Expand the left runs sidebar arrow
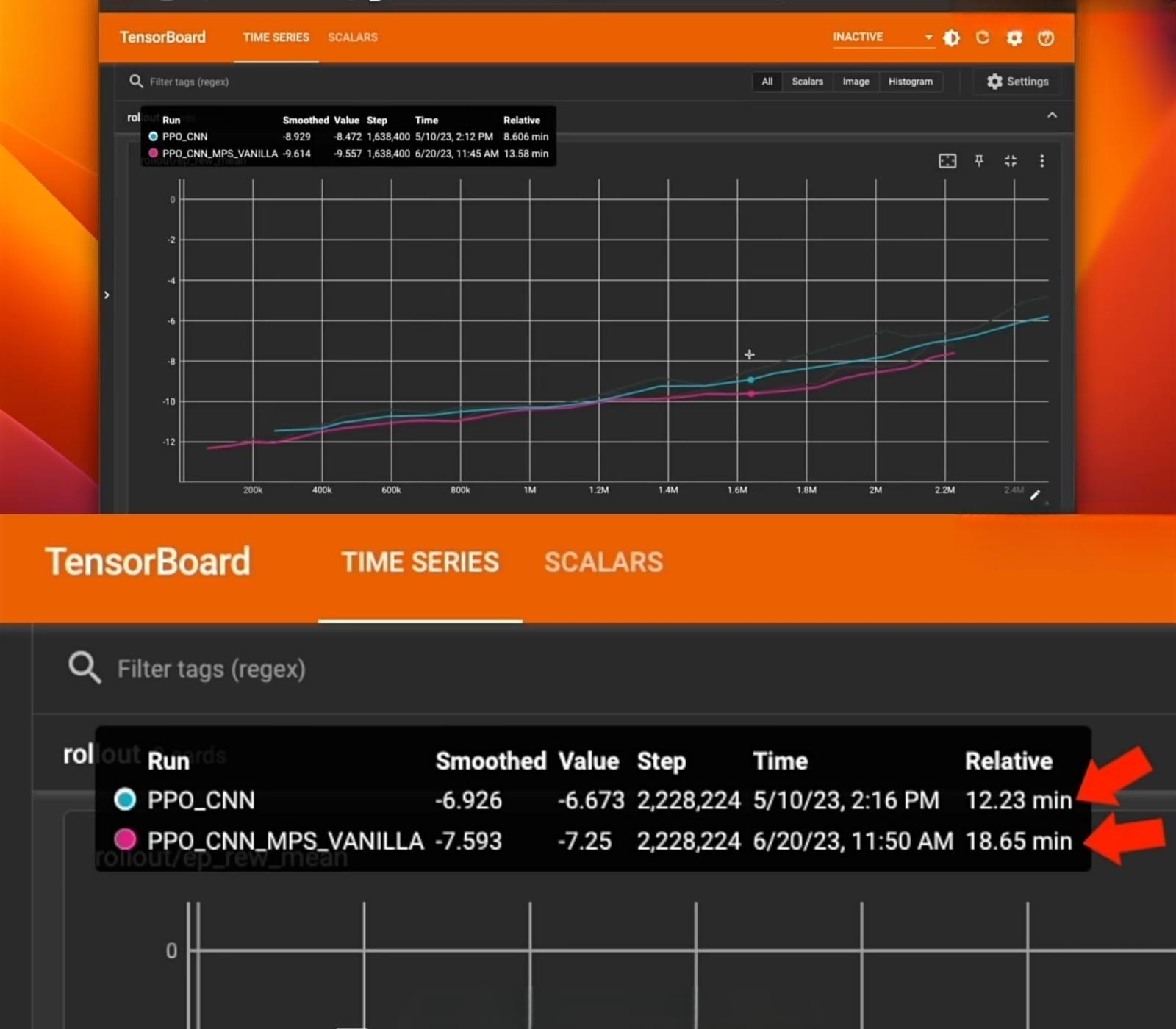The image size is (1176, 1029). [107, 295]
